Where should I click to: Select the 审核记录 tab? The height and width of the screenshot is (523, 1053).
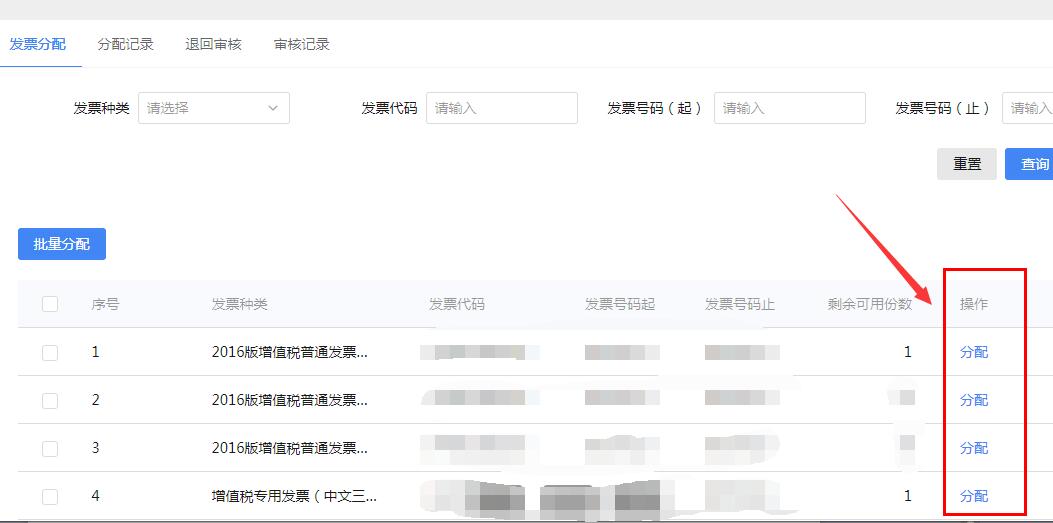click(301, 44)
